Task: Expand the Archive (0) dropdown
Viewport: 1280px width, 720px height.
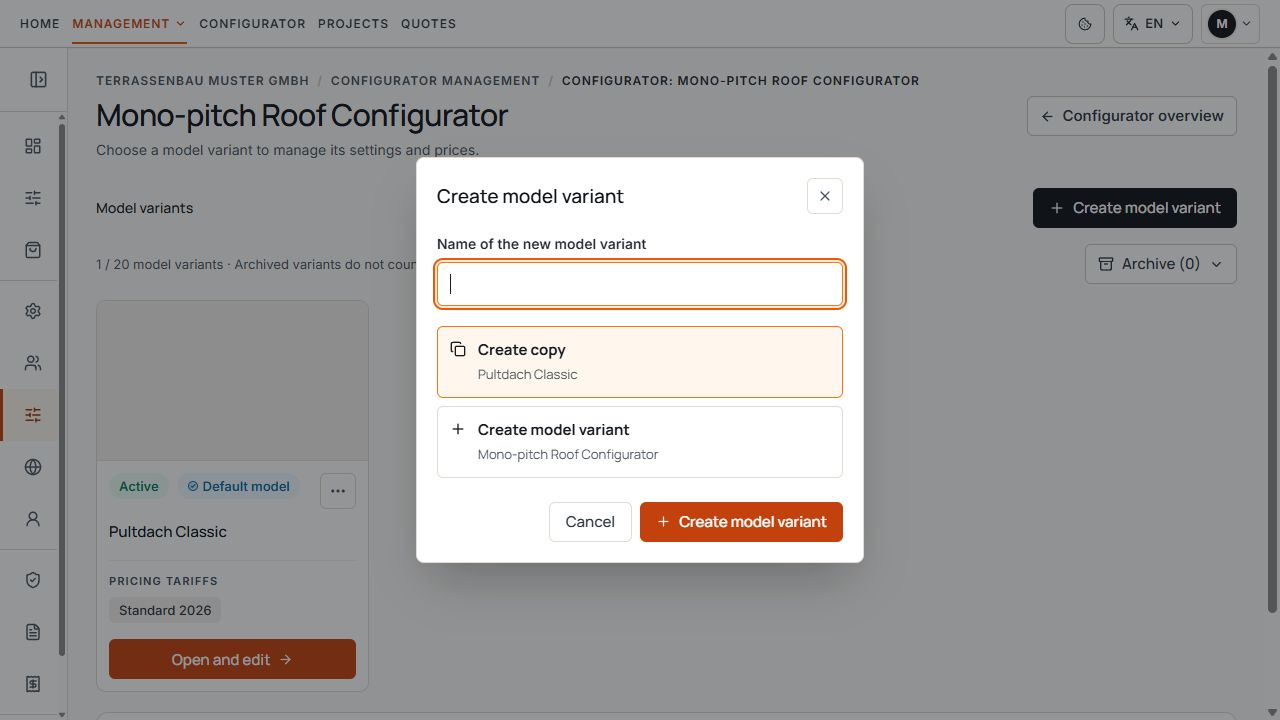Action: (1161, 264)
